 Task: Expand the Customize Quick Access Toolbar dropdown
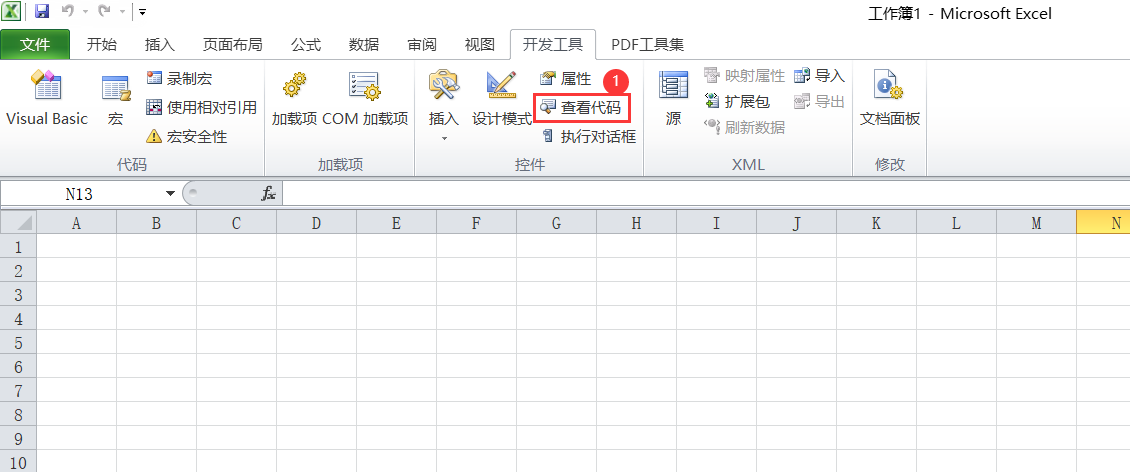pyautogui.click(x=143, y=12)
